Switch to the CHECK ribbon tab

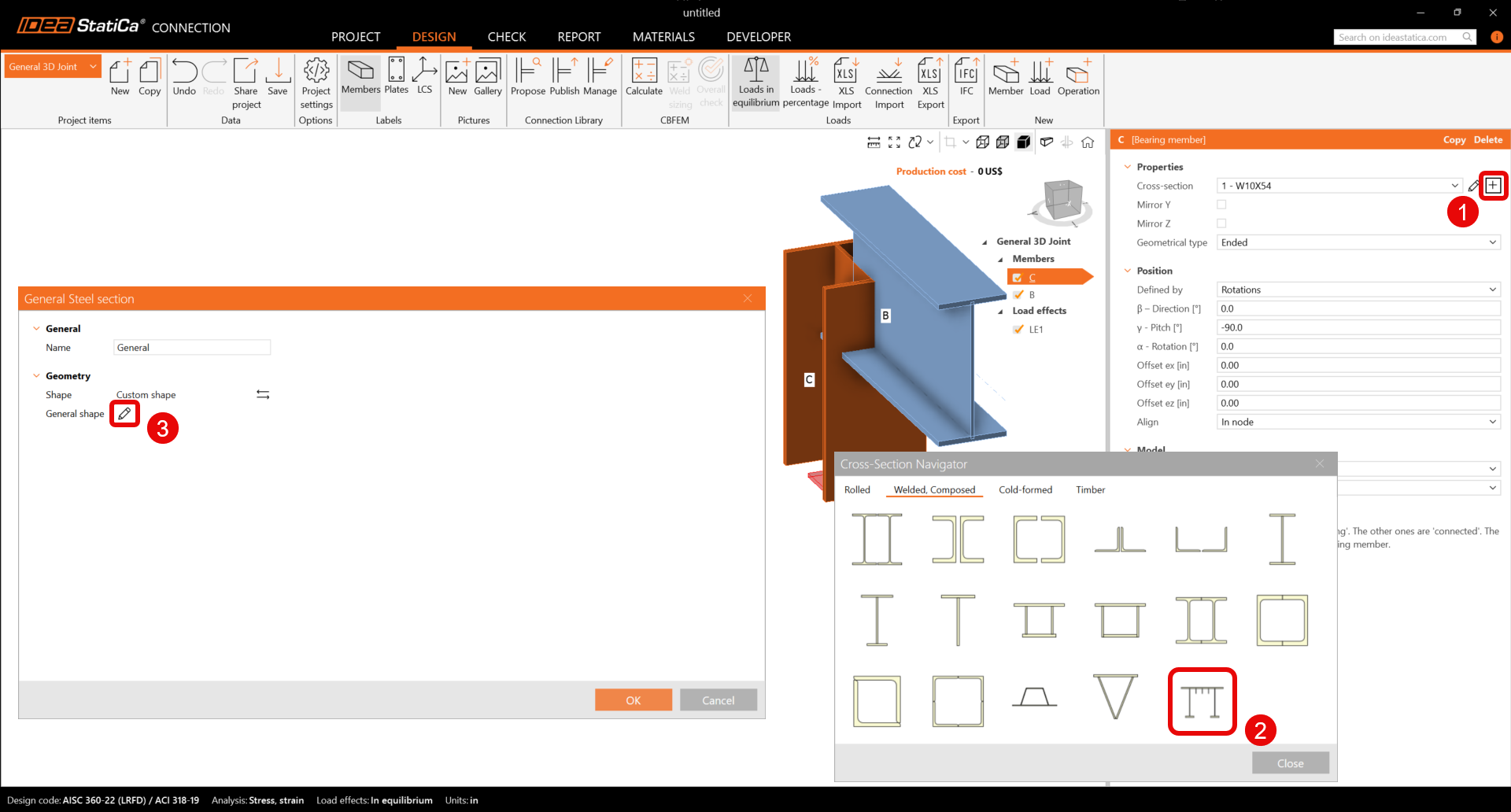pos(506,37)
